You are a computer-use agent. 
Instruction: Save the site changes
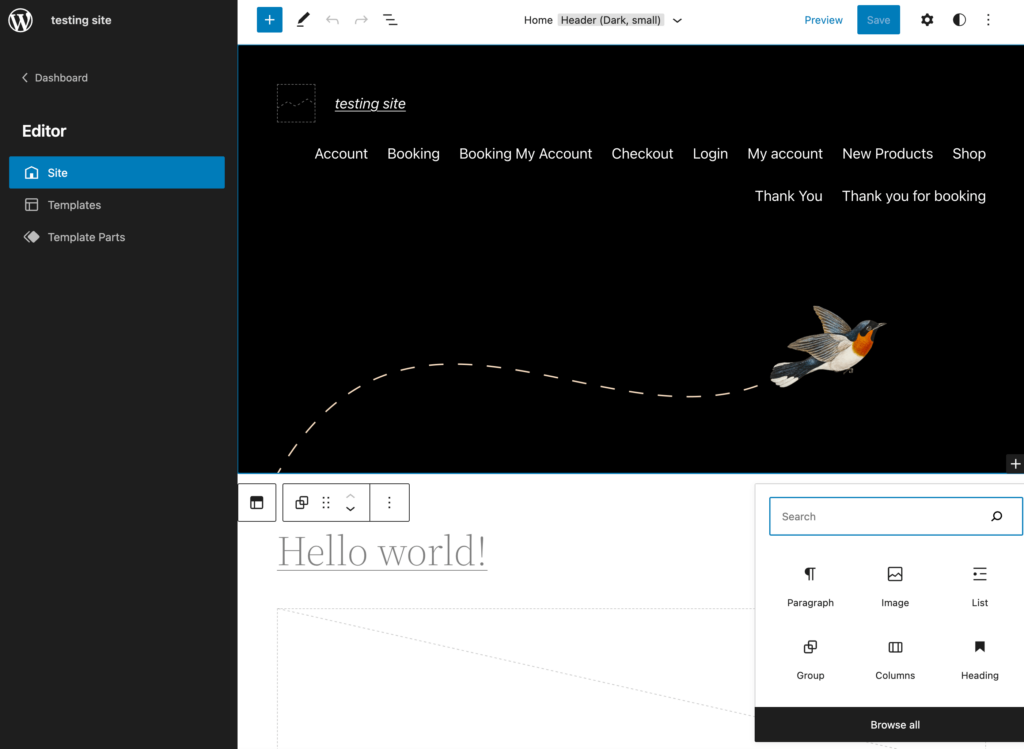[x=878, y=19]
